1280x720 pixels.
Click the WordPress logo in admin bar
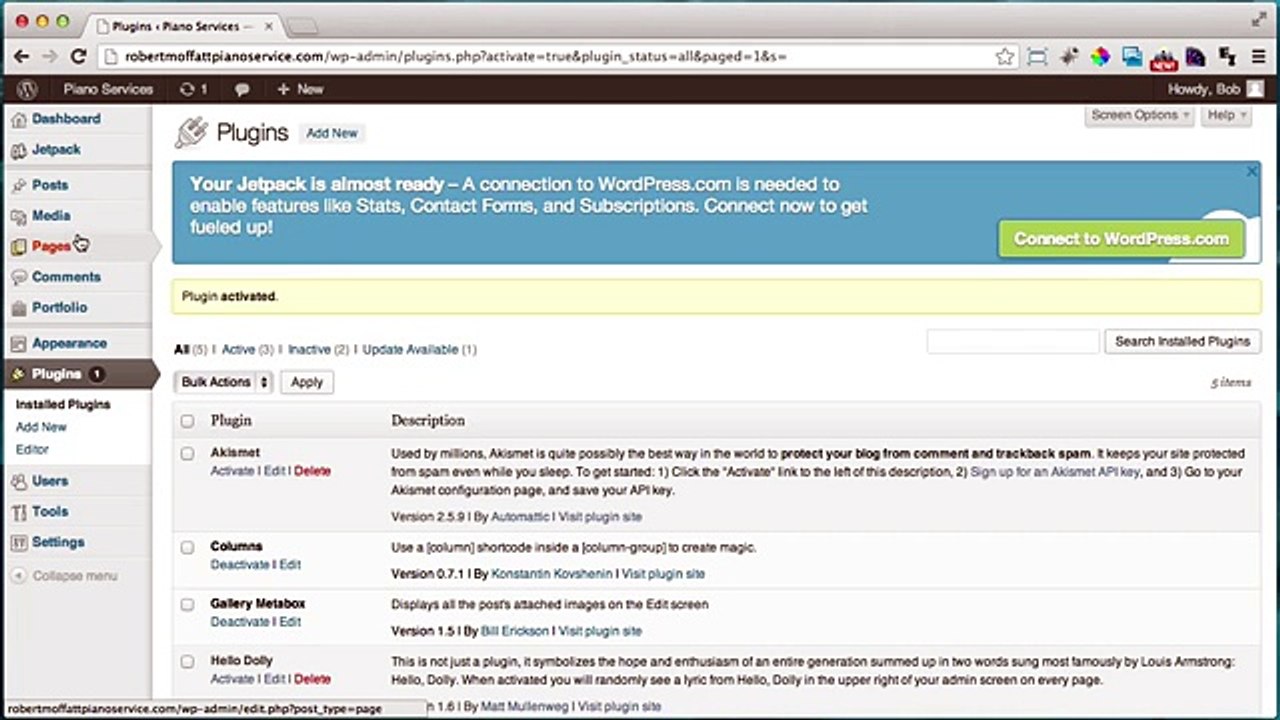(x=27, y=89)
